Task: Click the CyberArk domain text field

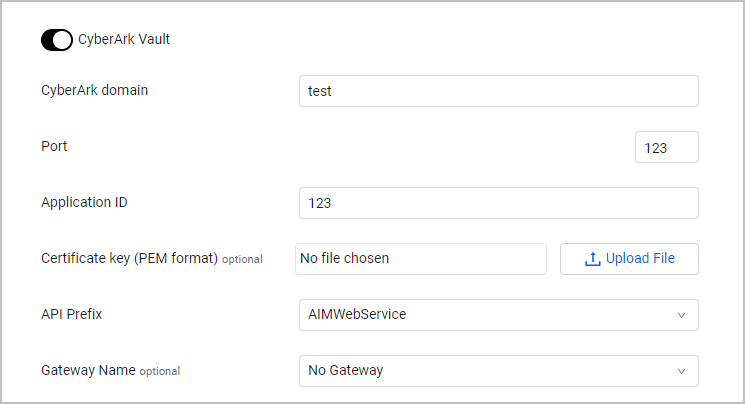Action: (498, 91)
